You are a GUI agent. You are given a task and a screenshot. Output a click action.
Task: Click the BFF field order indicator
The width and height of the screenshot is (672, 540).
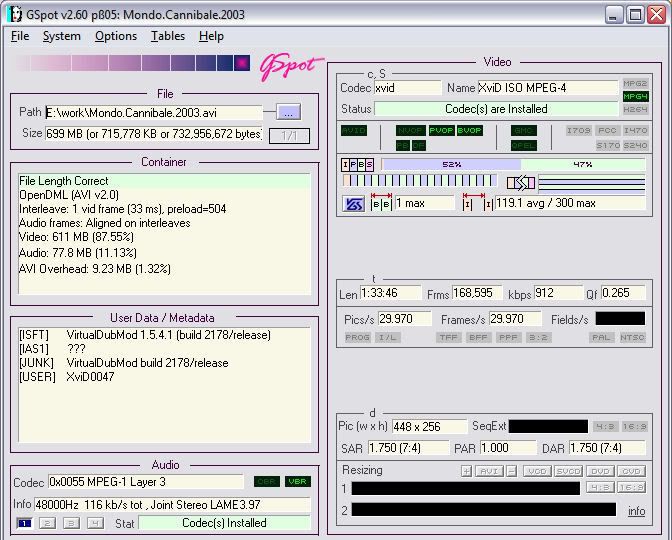pyautogui.click(x=478, y=338)
